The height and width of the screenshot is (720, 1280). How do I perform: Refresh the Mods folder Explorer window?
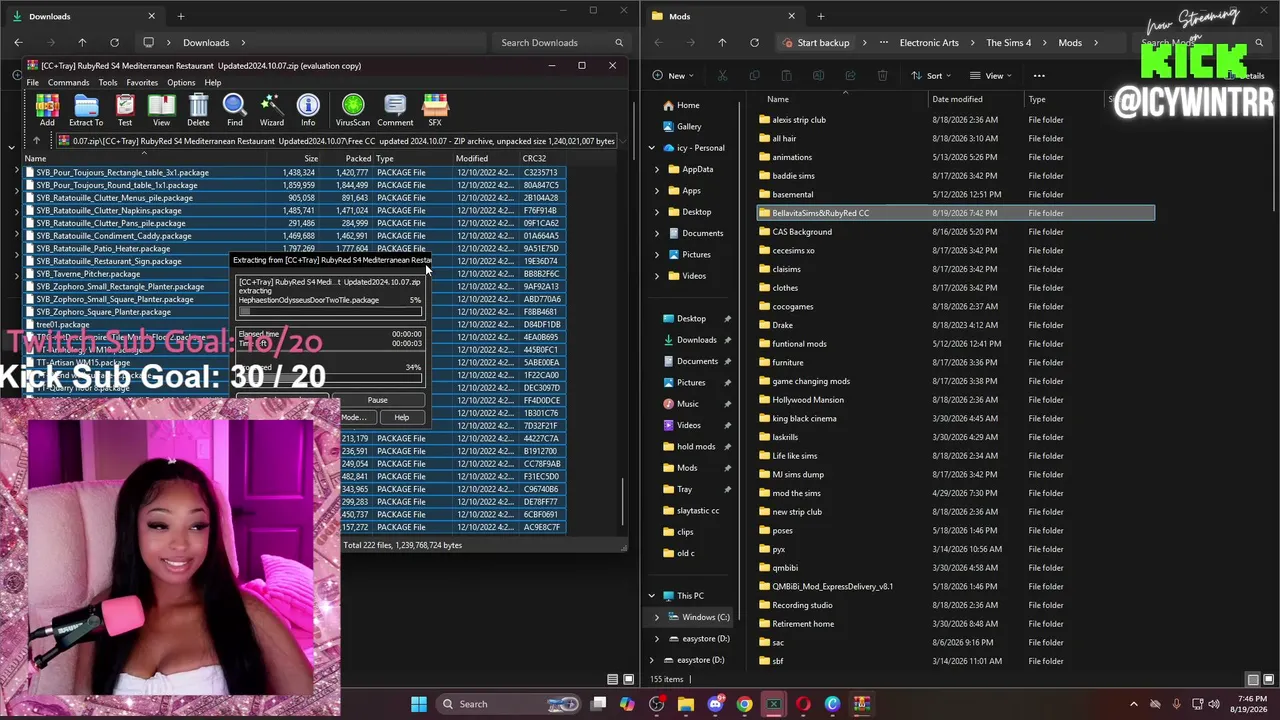click(x=754, y=43)
